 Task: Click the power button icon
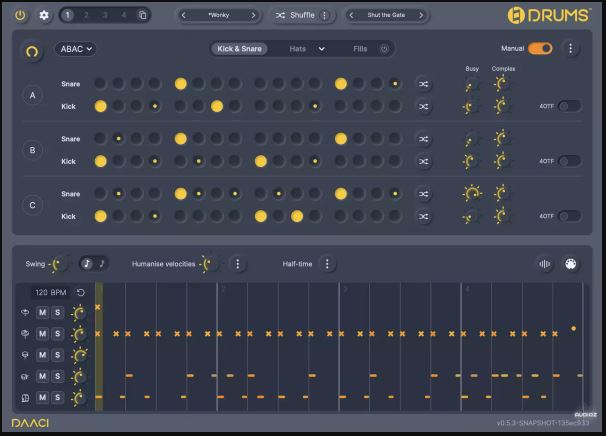pos(20,15)
